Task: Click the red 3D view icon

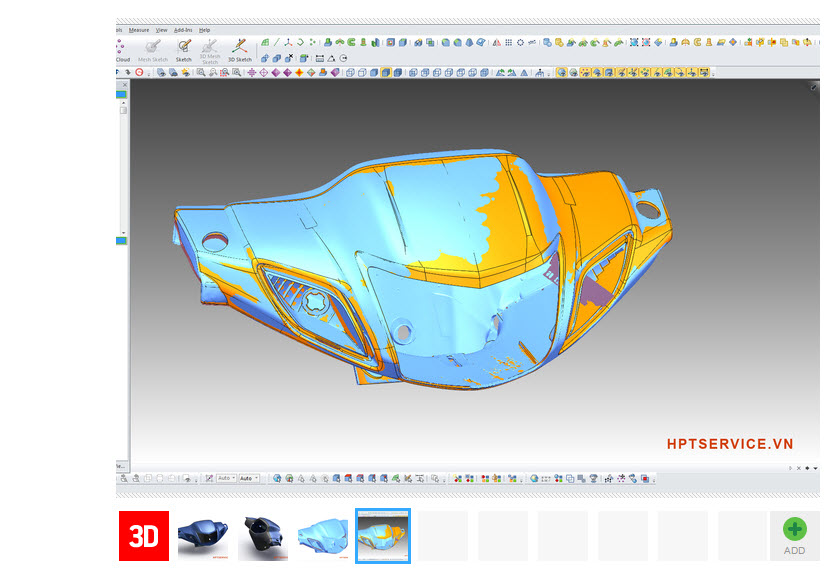Action: (x=144, y=536)
